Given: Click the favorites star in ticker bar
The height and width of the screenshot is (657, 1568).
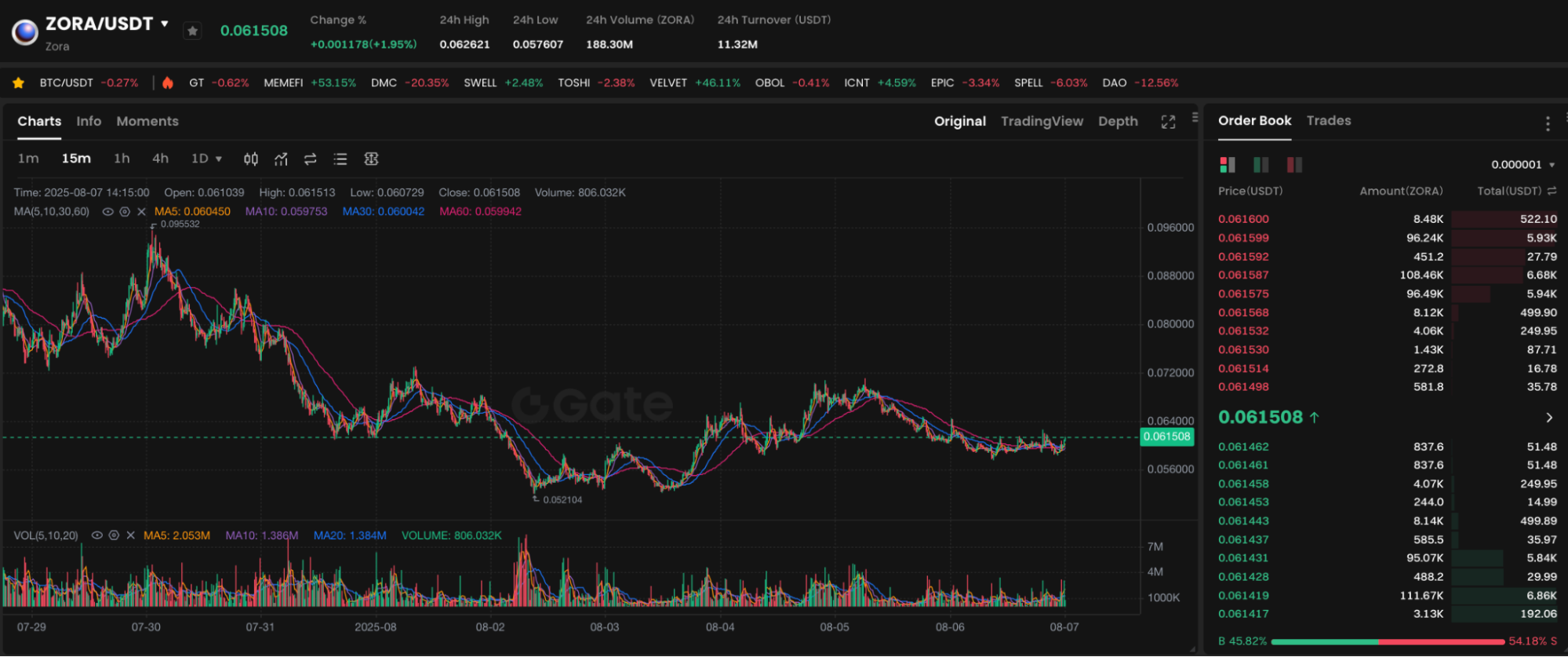Looking at the screenshot, I should [19, 83].
